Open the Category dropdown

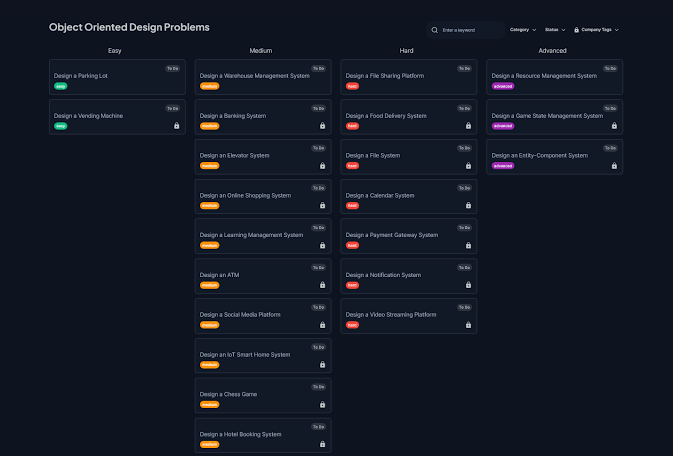pos(523,30)
